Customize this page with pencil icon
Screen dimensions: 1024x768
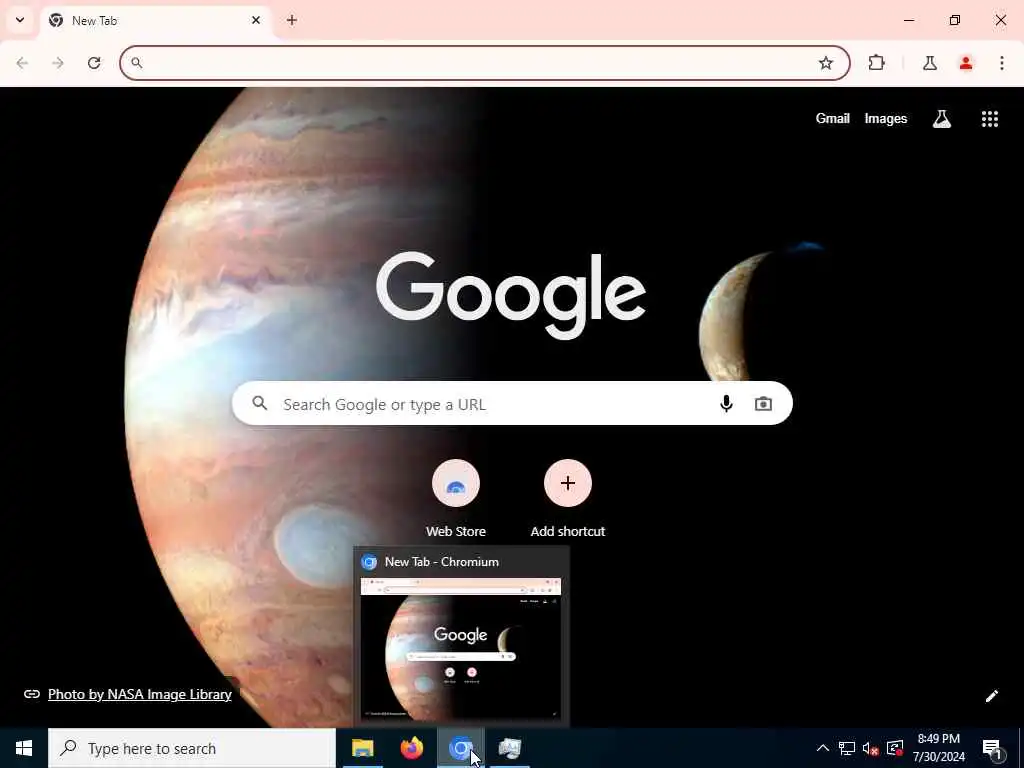pos(991,696)
